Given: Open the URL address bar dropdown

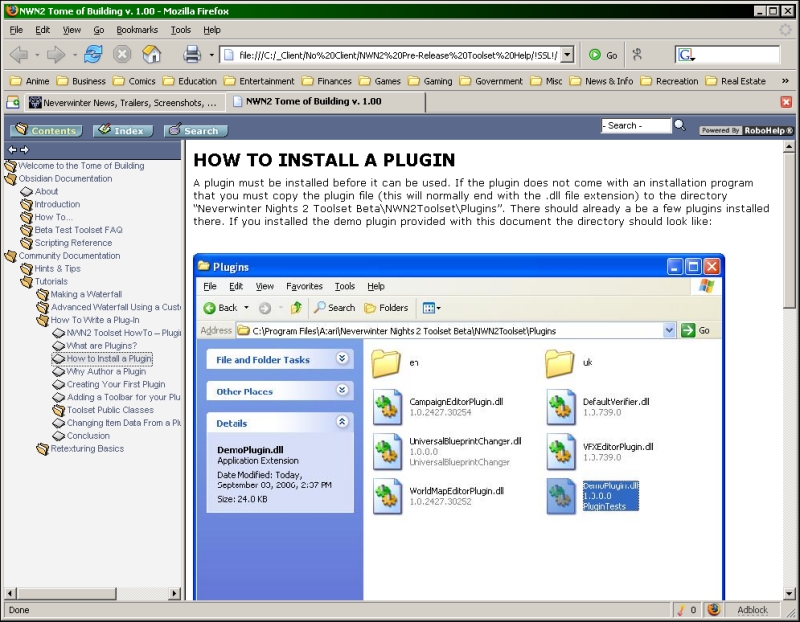Looking at the screenshot, I should point(567,54).
